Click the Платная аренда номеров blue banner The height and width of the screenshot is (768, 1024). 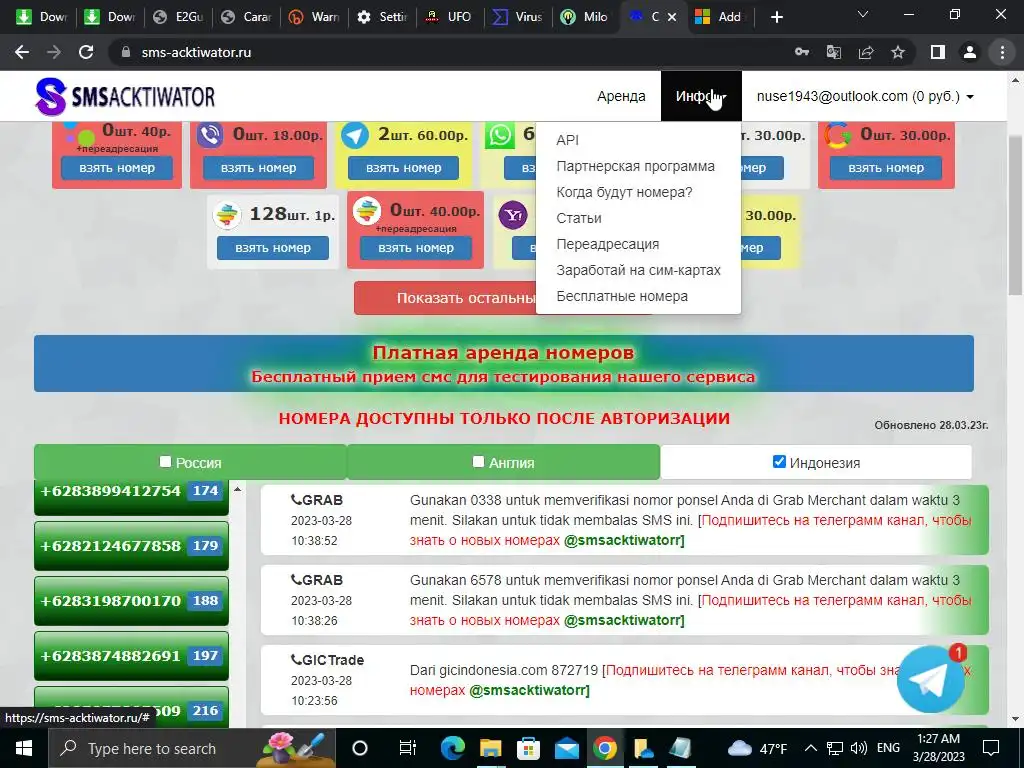pyautogui.click(x=504, y=364)
